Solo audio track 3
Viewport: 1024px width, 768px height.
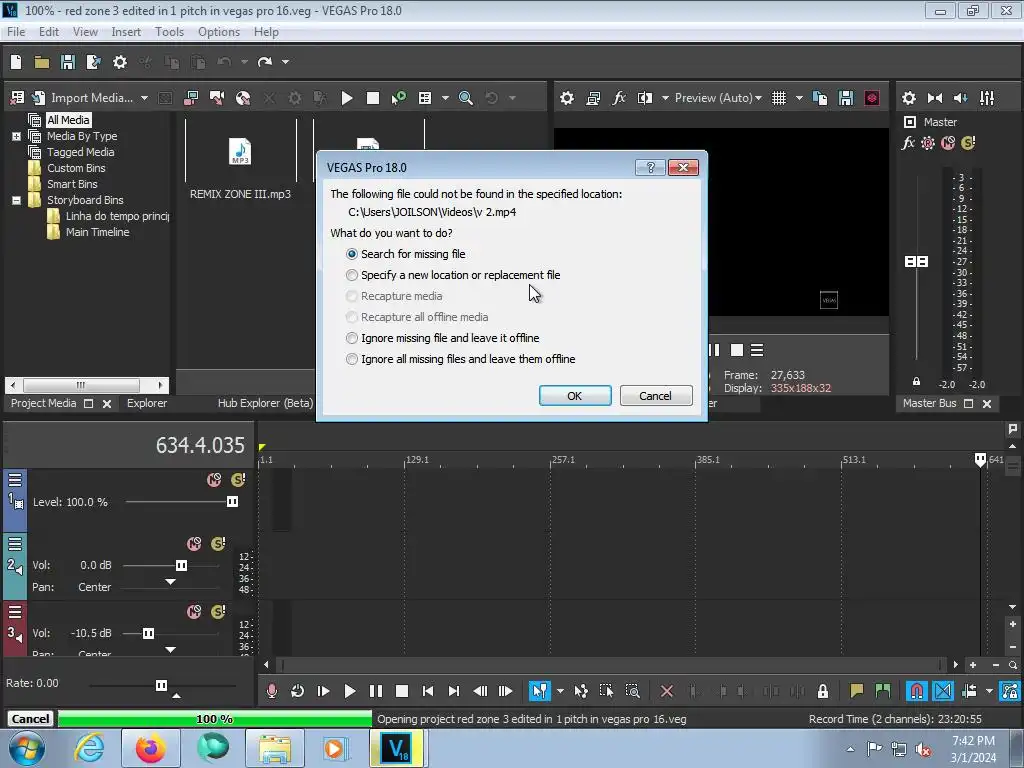(x=218, y=612)
